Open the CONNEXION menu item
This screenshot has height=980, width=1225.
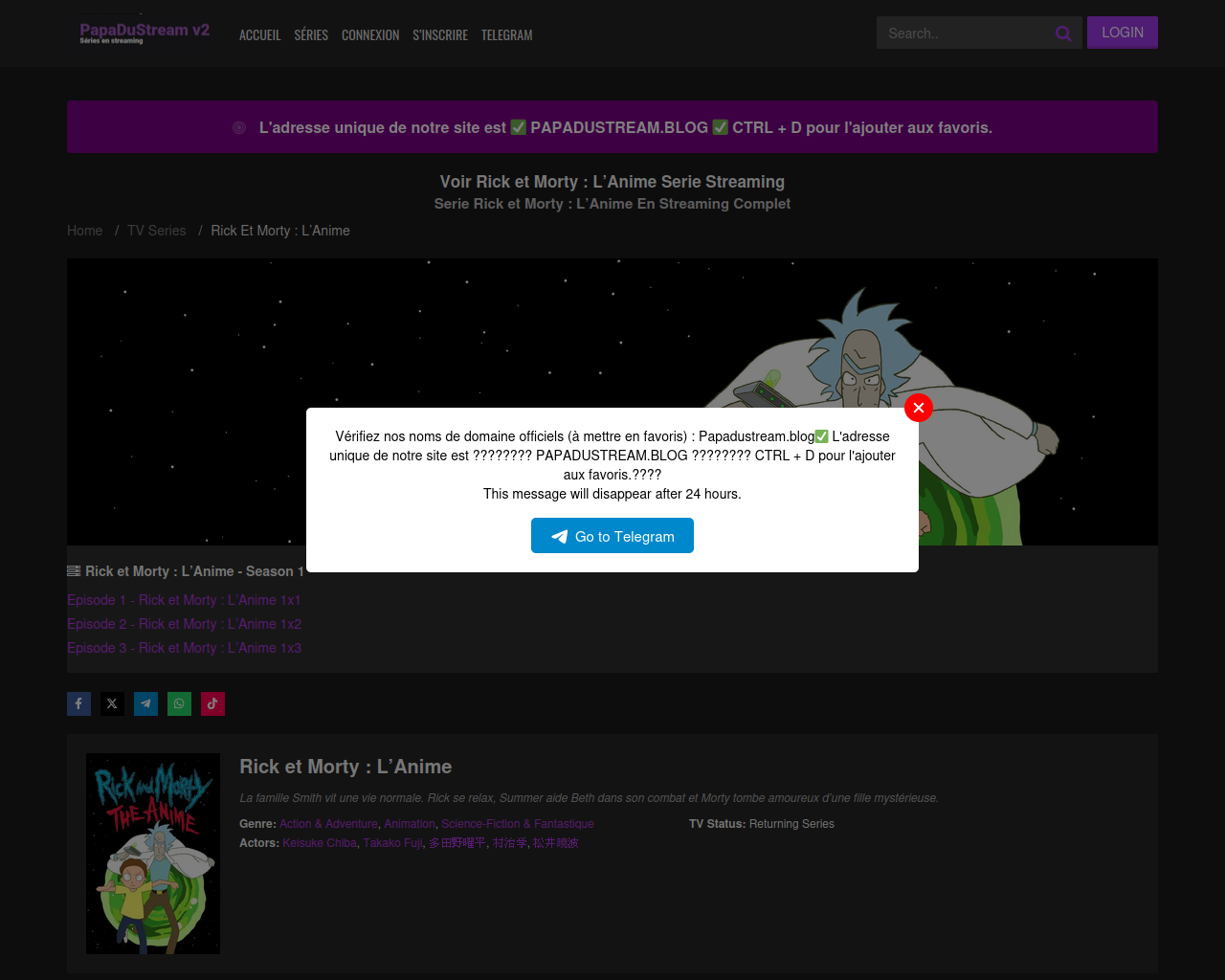(370, 34)
